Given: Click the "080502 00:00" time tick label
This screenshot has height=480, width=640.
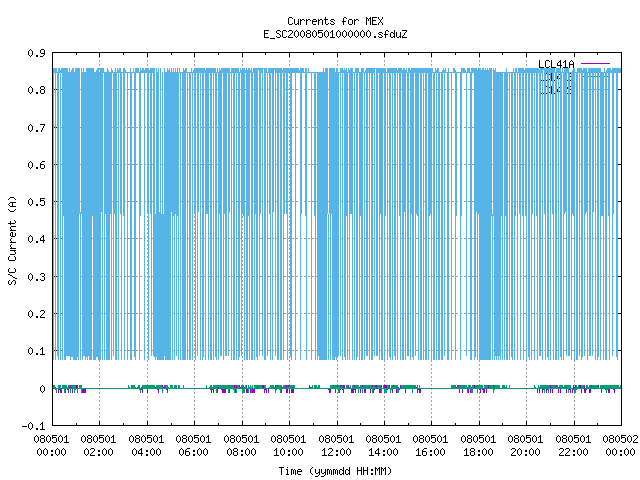Looking at the screenshot, I should (x=620, y=446).
